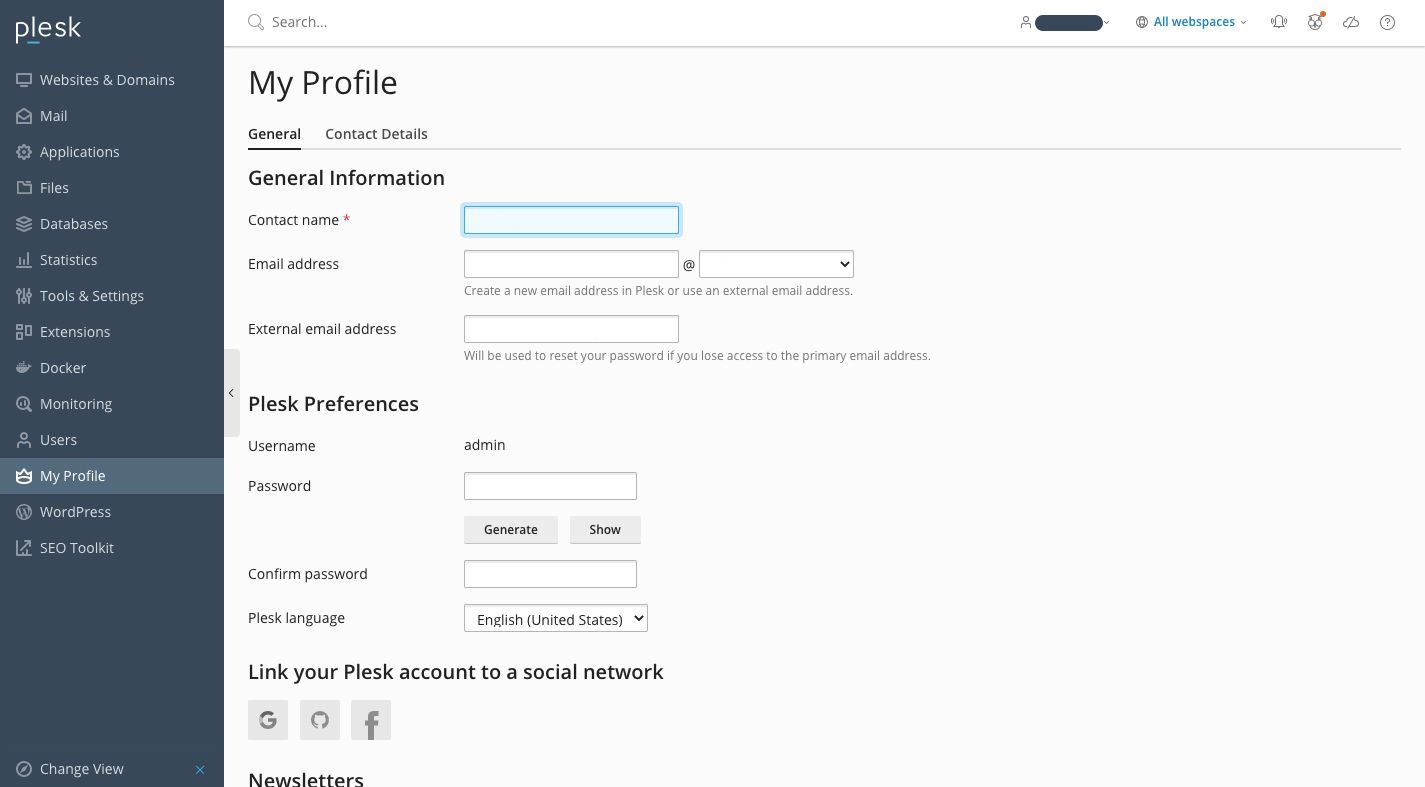Focus the External email address field
Viewport: 1425px width, 787px height.
[x=571, y=329]
